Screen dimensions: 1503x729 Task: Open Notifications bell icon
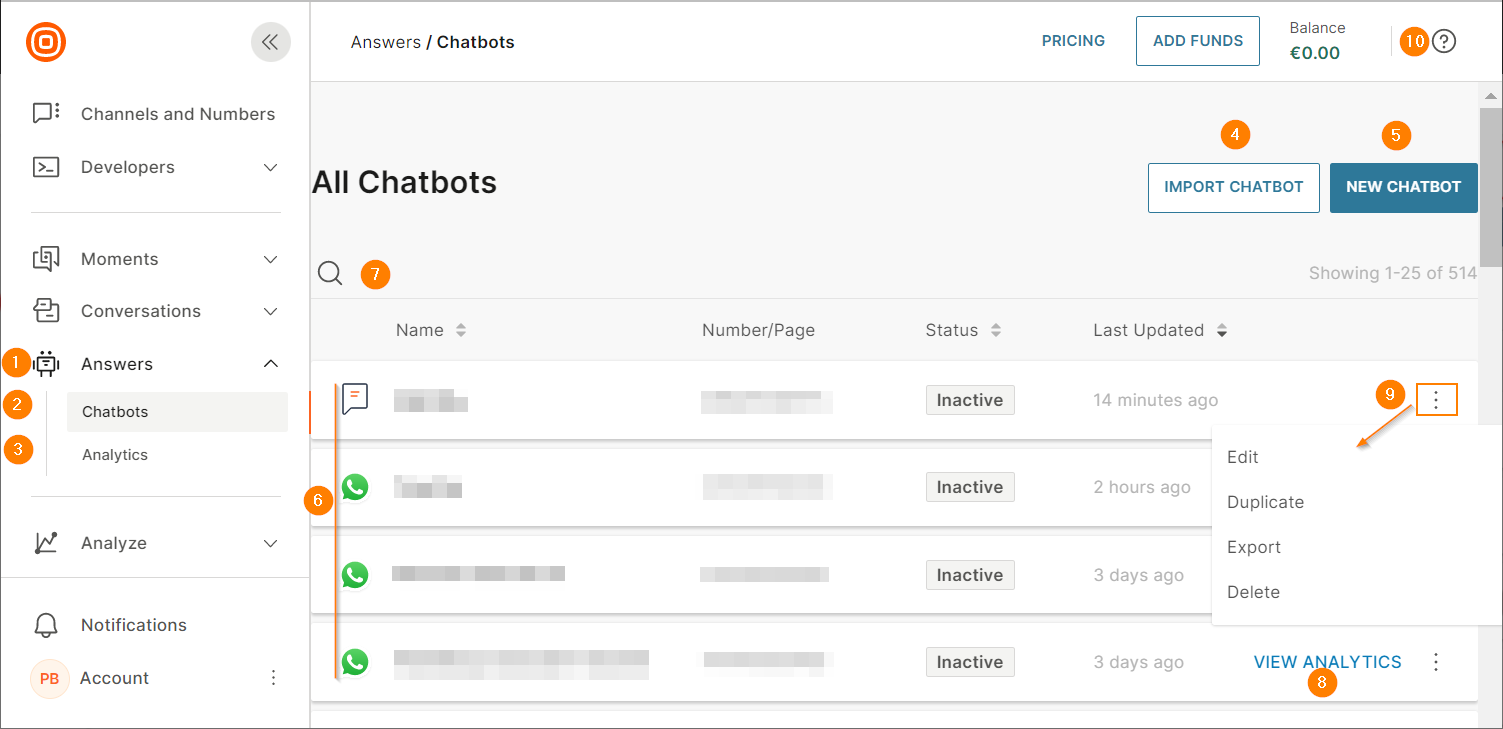pos(46,625)
